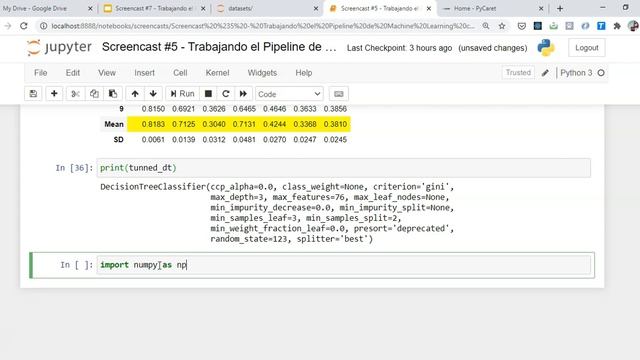
Task: Click the import numpy as np cell
Action: 344,265
